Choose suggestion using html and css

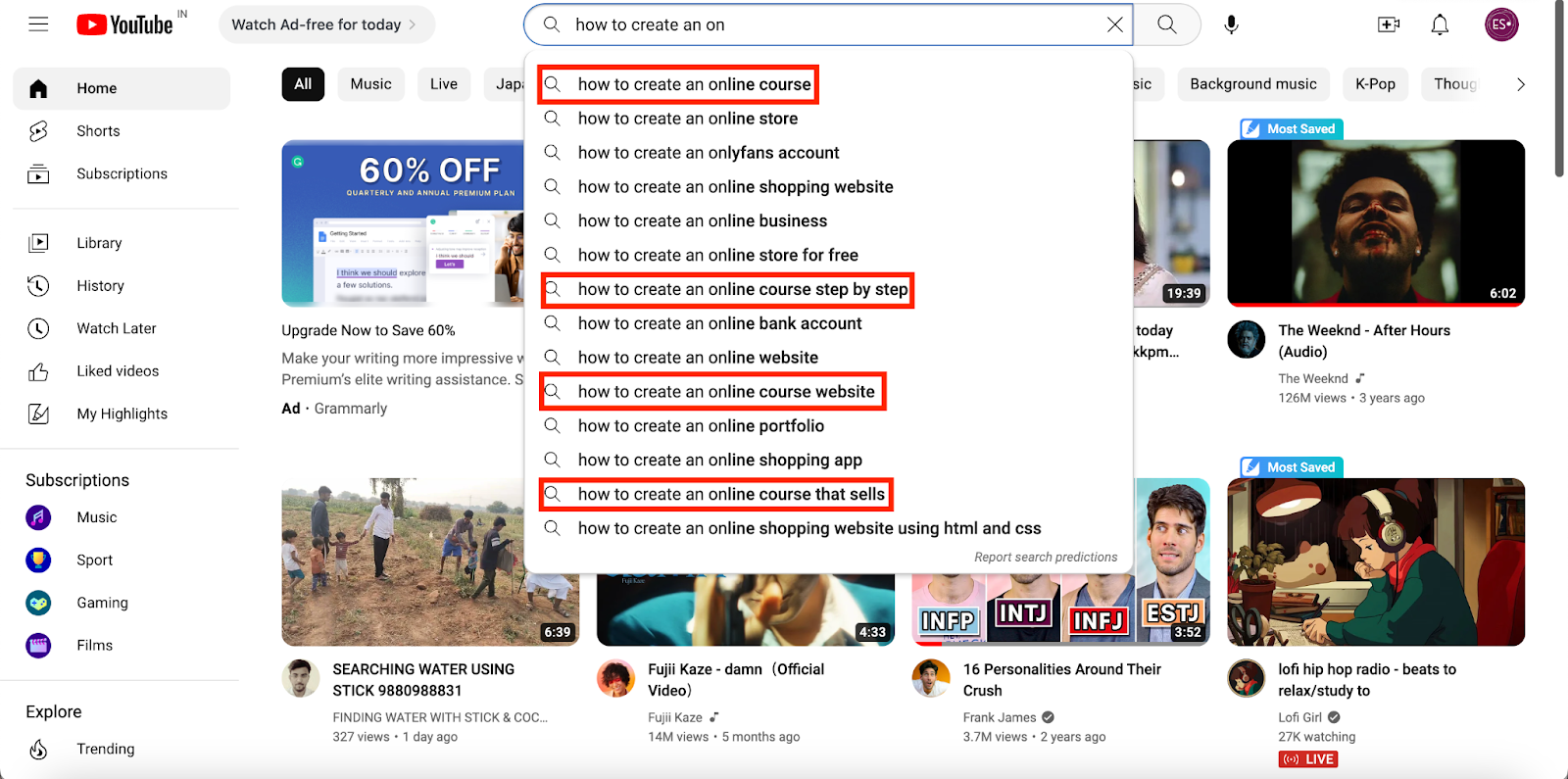tap(828, 528)
